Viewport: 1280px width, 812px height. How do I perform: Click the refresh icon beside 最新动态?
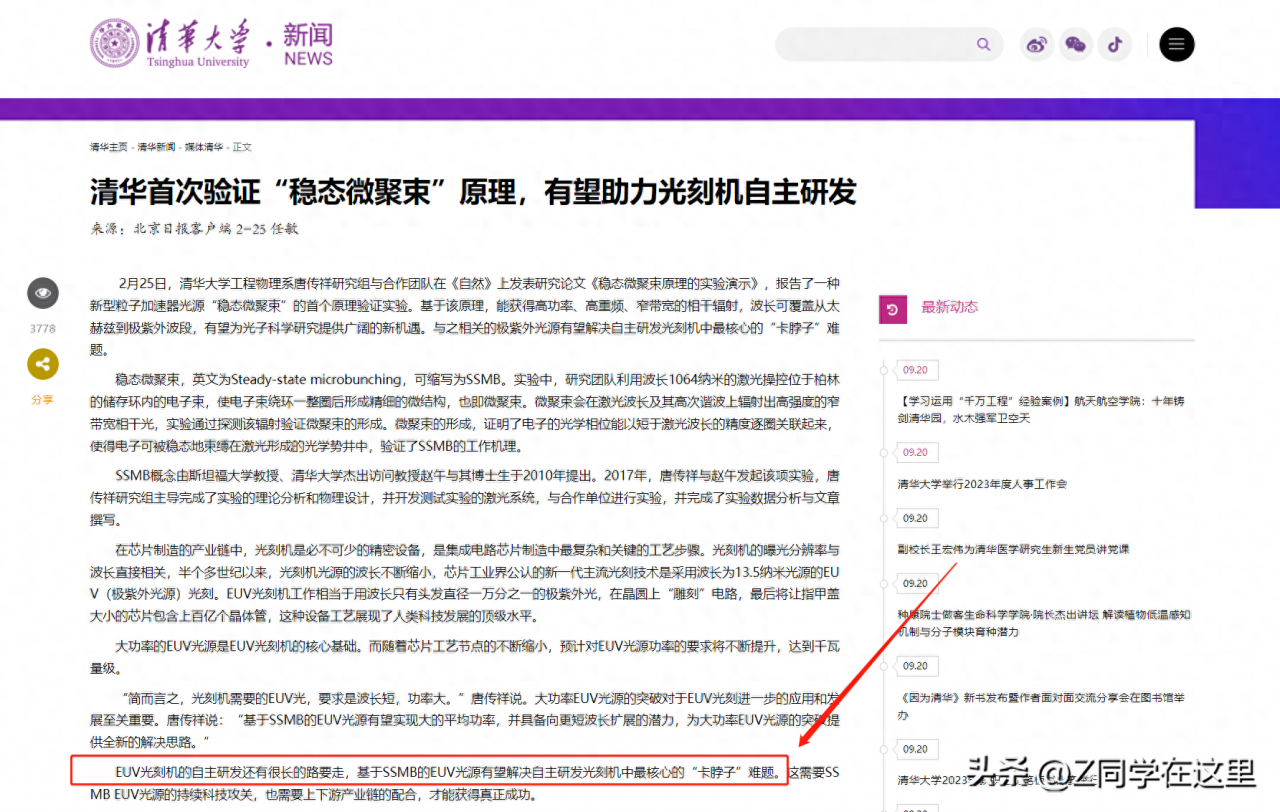(892, 308)
